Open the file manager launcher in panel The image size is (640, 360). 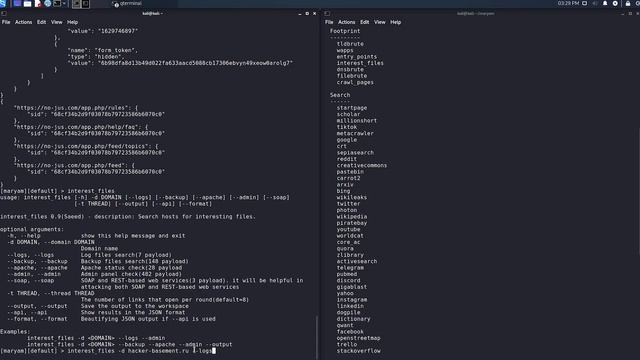[27, 4]
